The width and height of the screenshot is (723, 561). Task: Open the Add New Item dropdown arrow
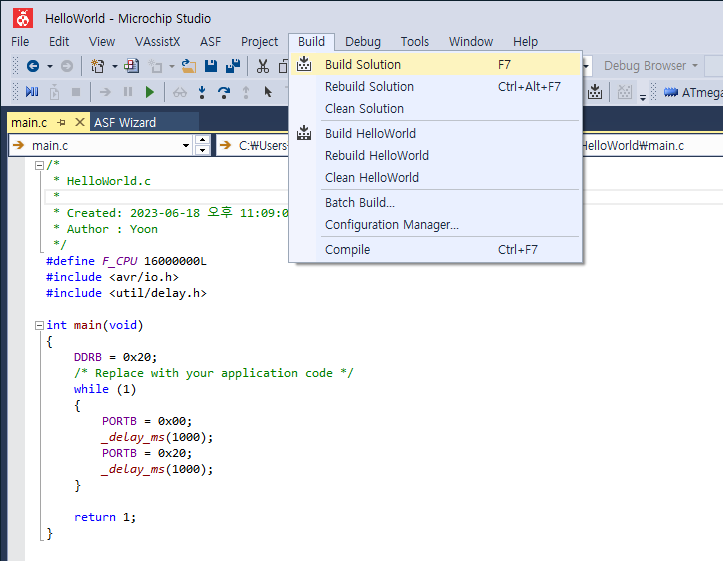[x=172, y=66]
